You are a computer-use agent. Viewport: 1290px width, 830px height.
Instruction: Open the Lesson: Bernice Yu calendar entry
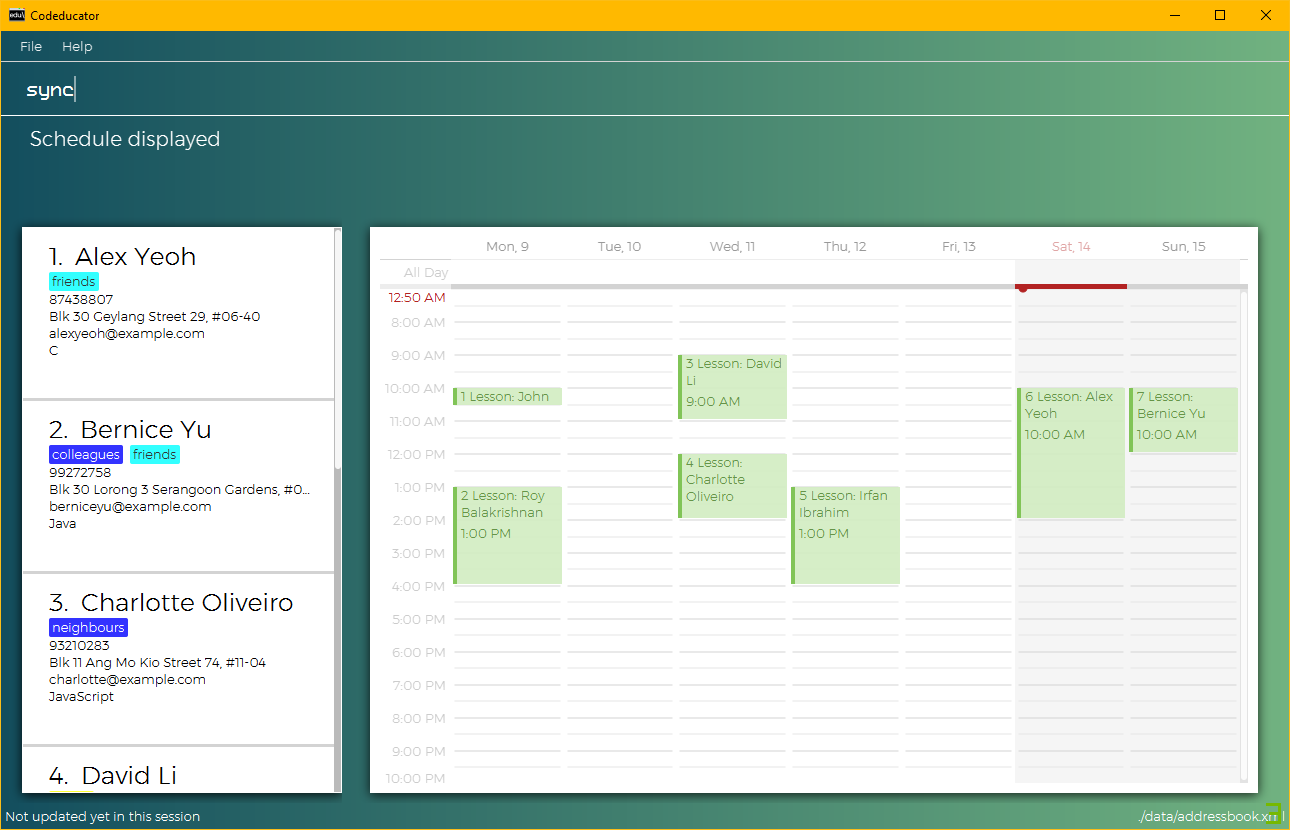(1184, 420)
